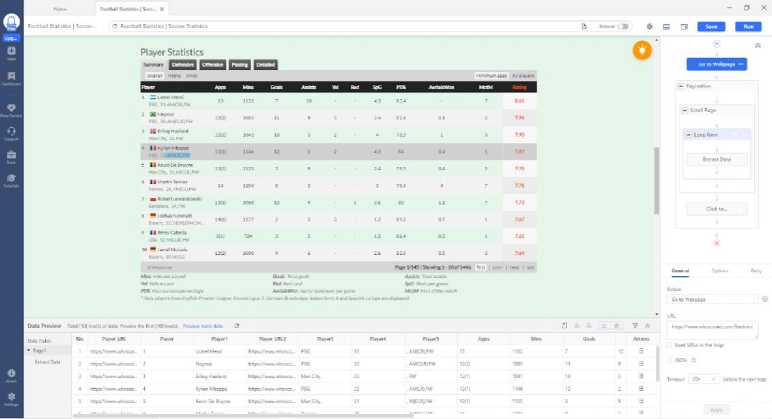Image resolution: width=772 pixels, height=419 pixels.
Task: Switch to the Retry settings tab
Action: pos(756,271)
